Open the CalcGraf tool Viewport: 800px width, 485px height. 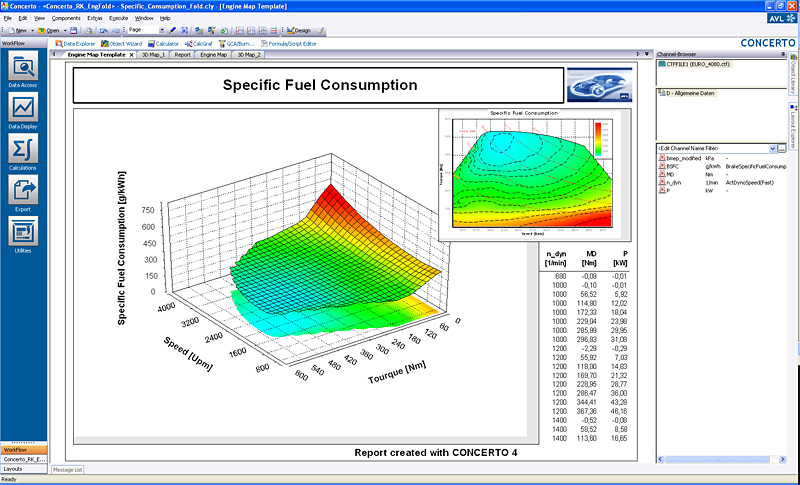(198, 44)
